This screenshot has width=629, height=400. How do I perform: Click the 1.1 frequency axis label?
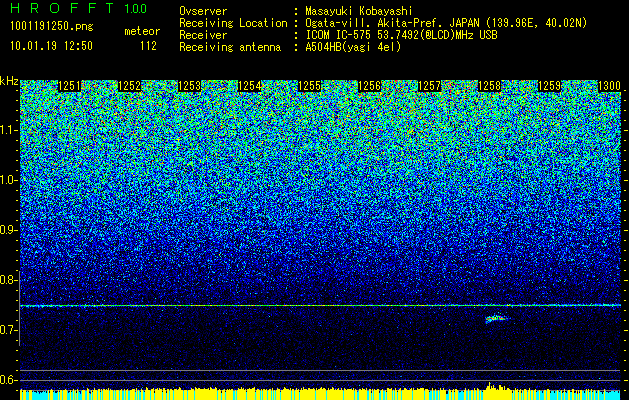9,130
